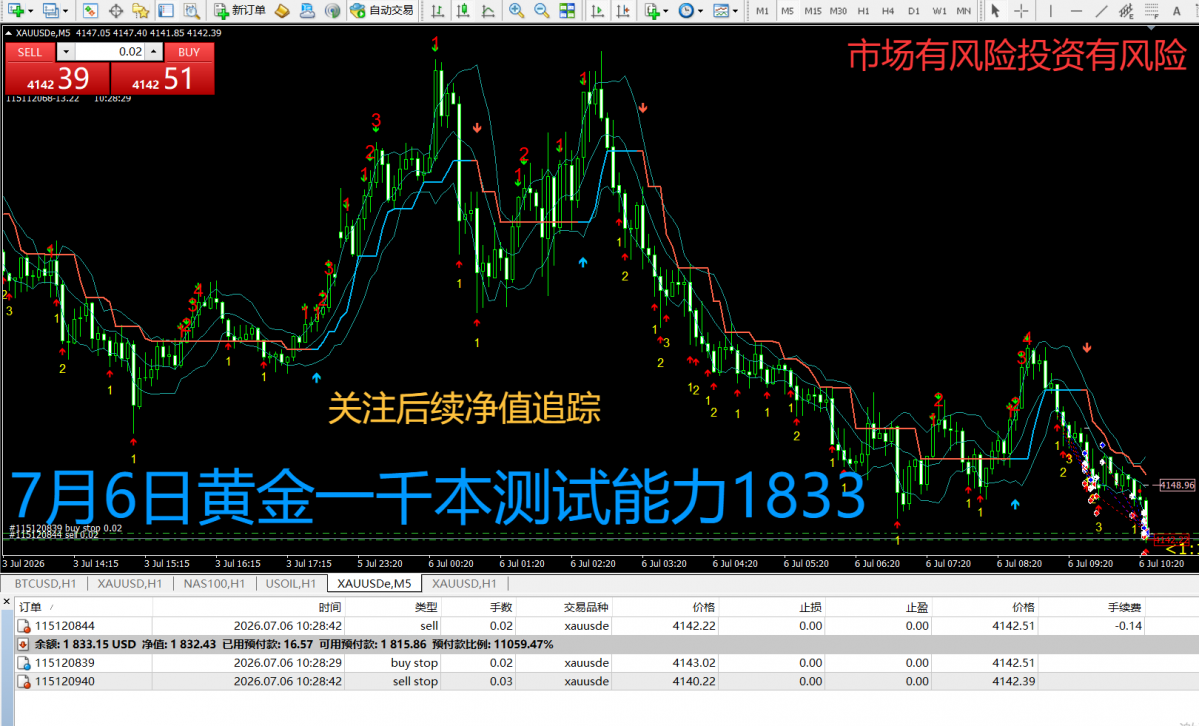Draw a horizontal line
Screen dimensions: 1199x726
[1076, 11]
